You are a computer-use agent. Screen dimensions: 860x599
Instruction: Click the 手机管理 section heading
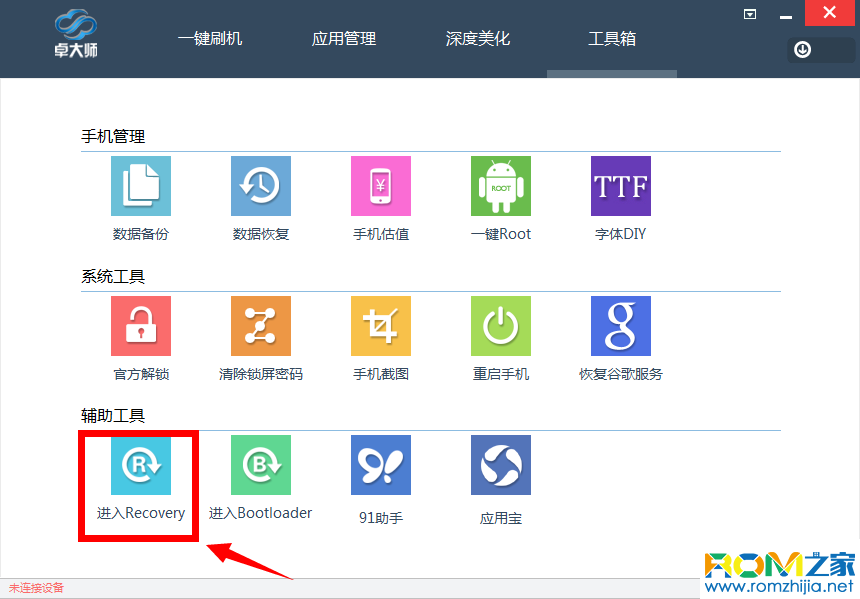click(x=113, y=136)
